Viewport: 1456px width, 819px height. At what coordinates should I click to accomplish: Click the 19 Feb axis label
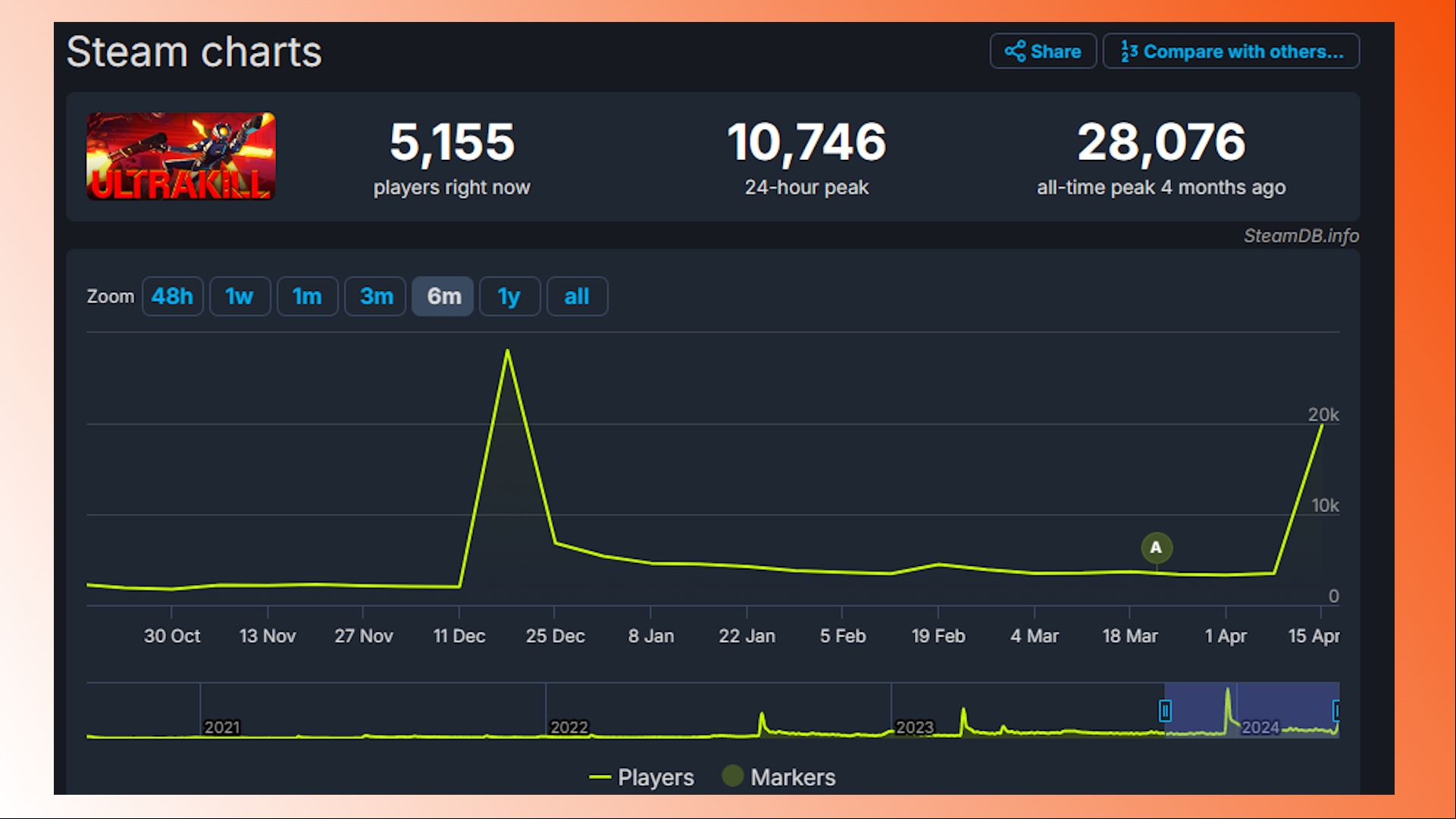click(938, 636)
